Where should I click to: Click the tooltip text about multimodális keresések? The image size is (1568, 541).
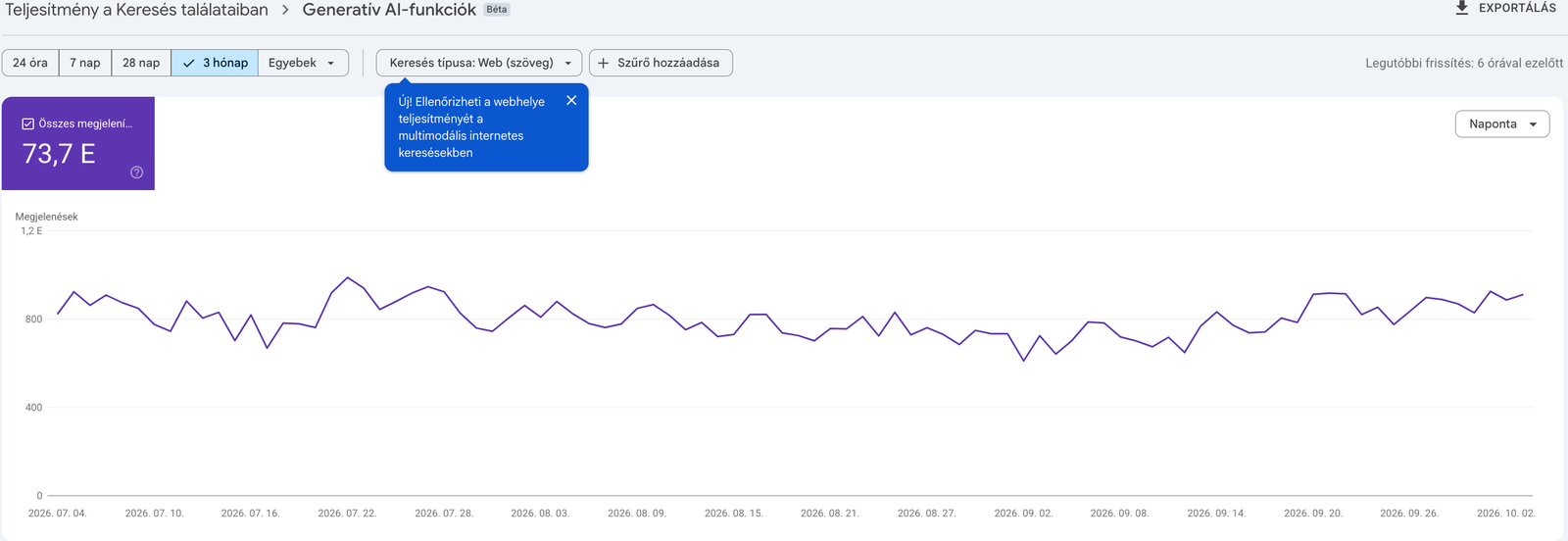click(x=470, y=127)
